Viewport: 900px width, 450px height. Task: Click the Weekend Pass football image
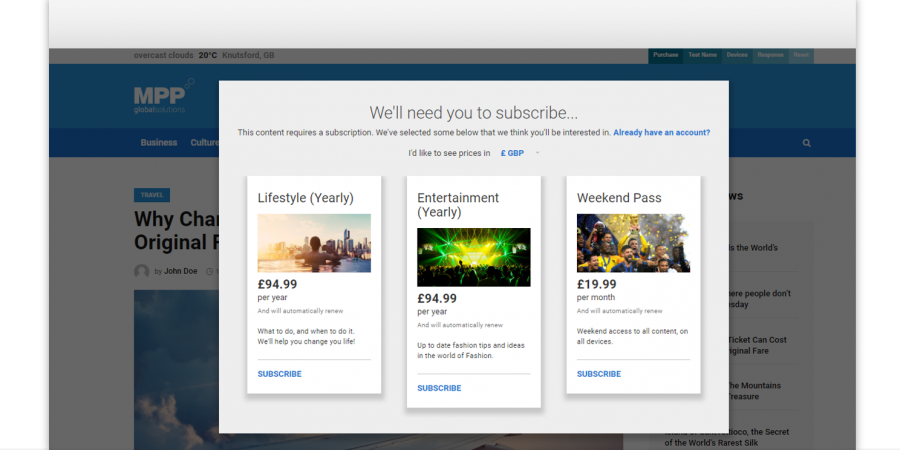633,243
